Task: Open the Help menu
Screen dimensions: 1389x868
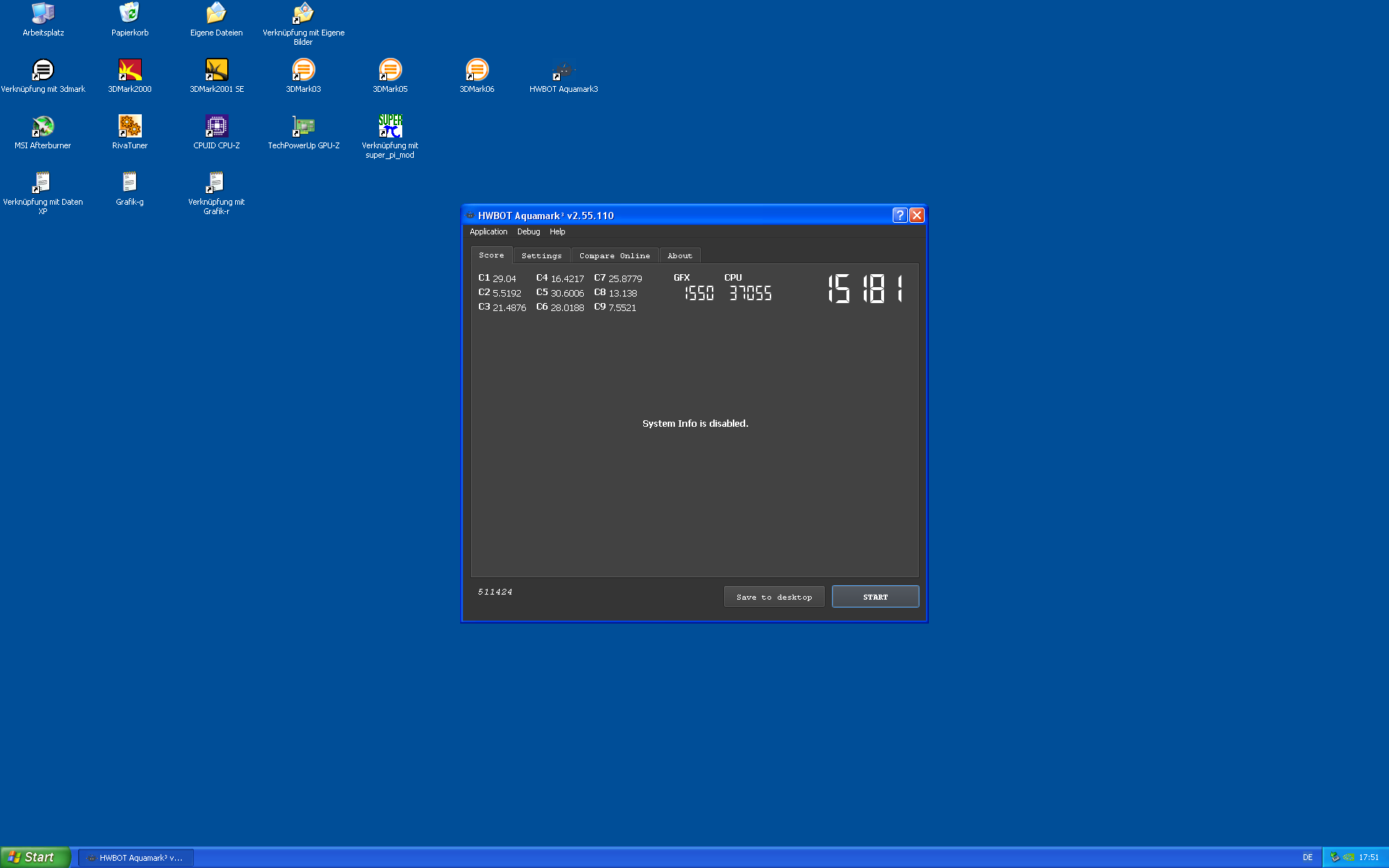Action: [557, 231]
